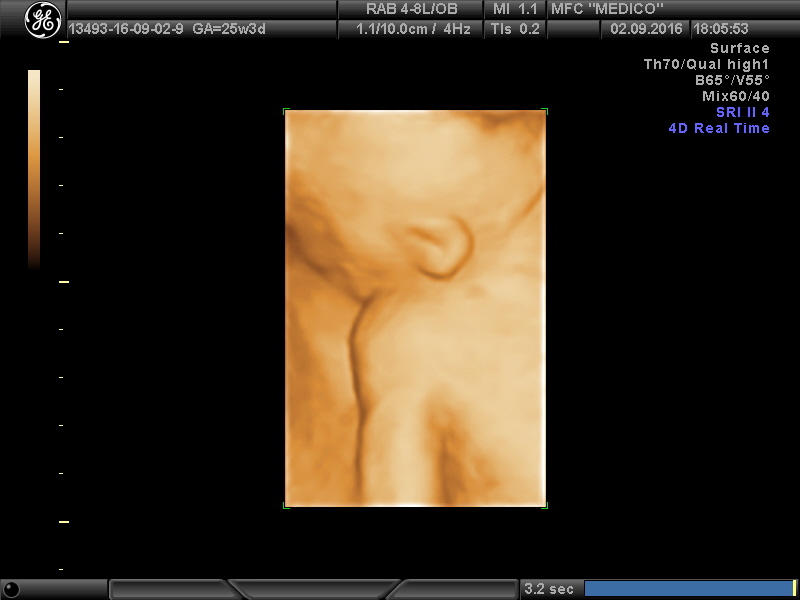
Task: Click the 4D Real Time label
Action: (719, 128)
